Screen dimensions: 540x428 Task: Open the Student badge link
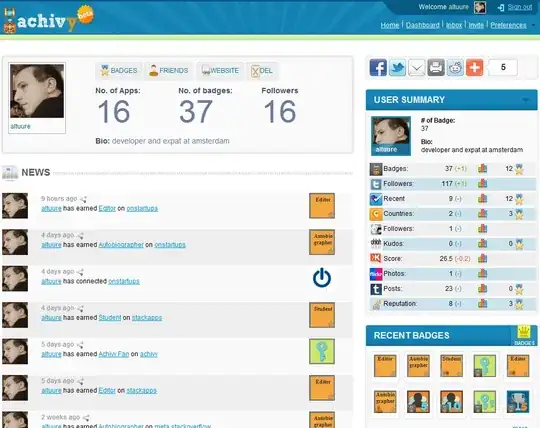(110, 317)
